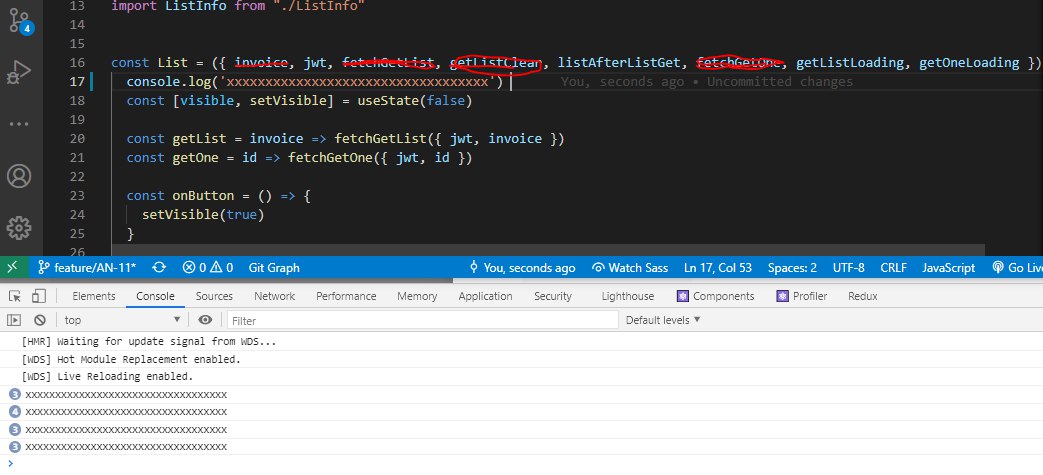1043x475 pixels.
Task: Change end of line sequence CRLF
Action: (893, 267)
